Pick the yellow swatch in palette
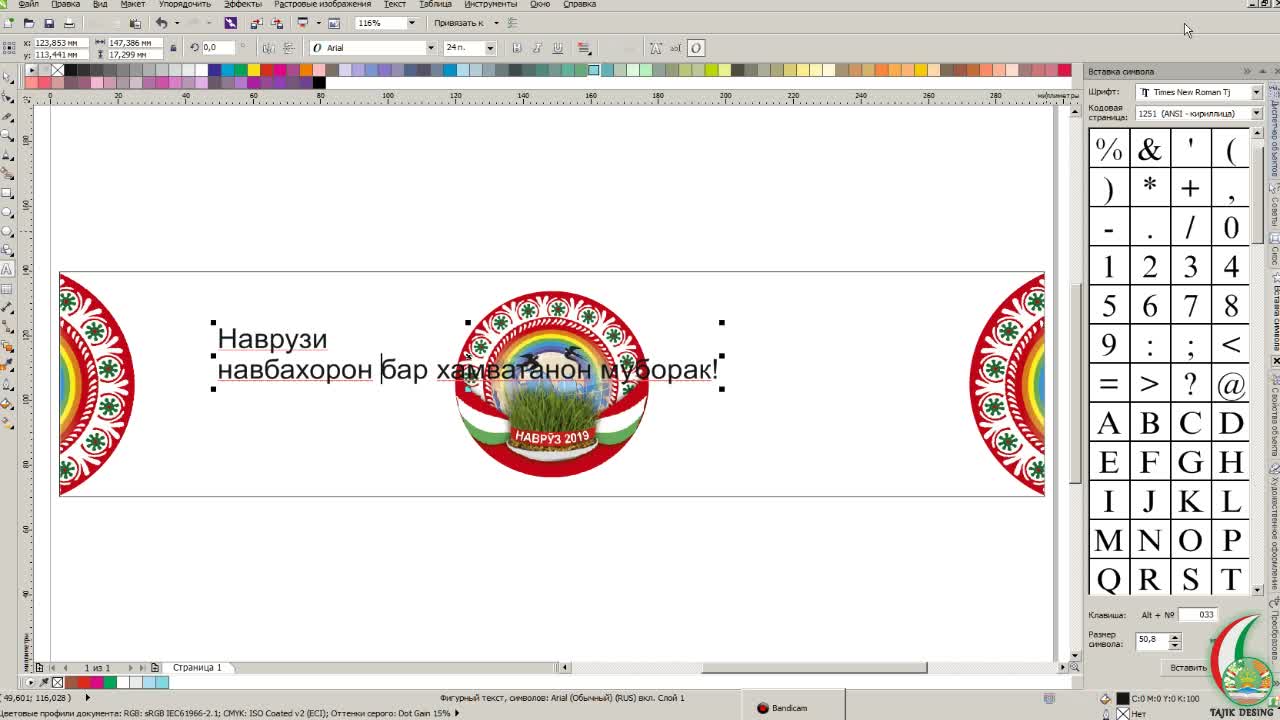The image size is (1280, 720). [x=252, y=70]
